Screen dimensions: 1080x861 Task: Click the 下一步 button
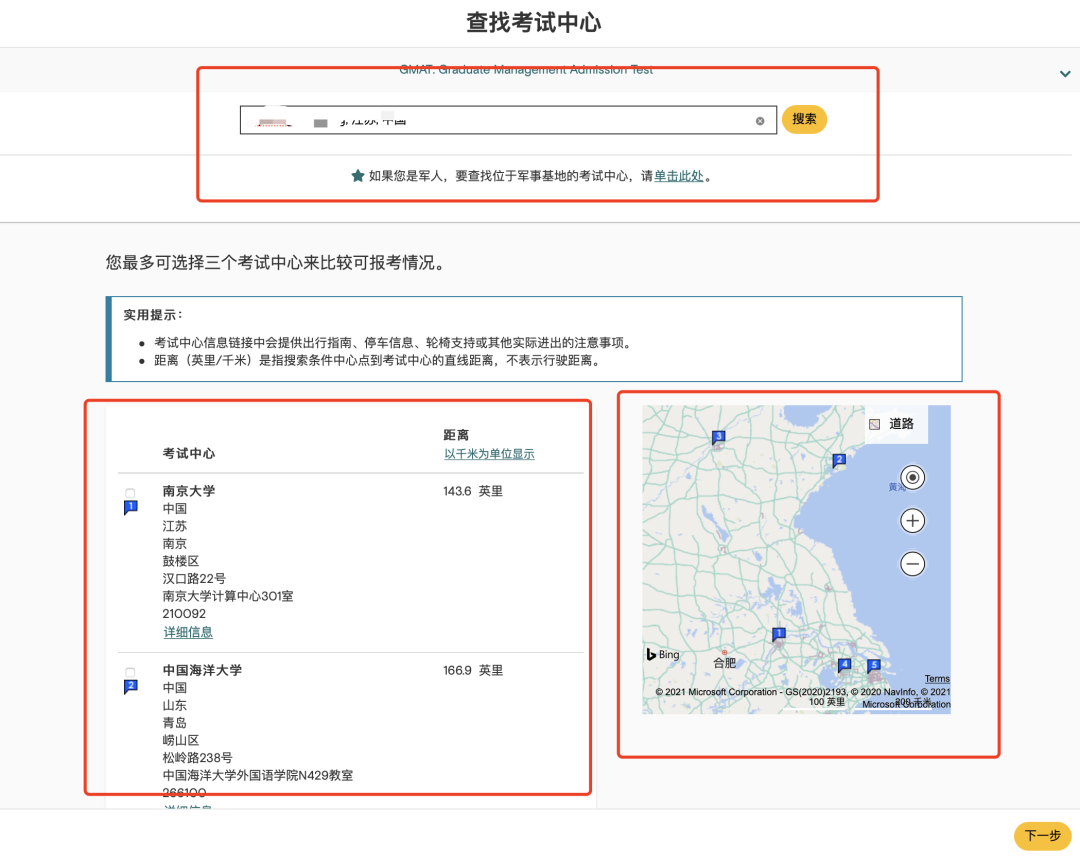[x=1042, y=836]
